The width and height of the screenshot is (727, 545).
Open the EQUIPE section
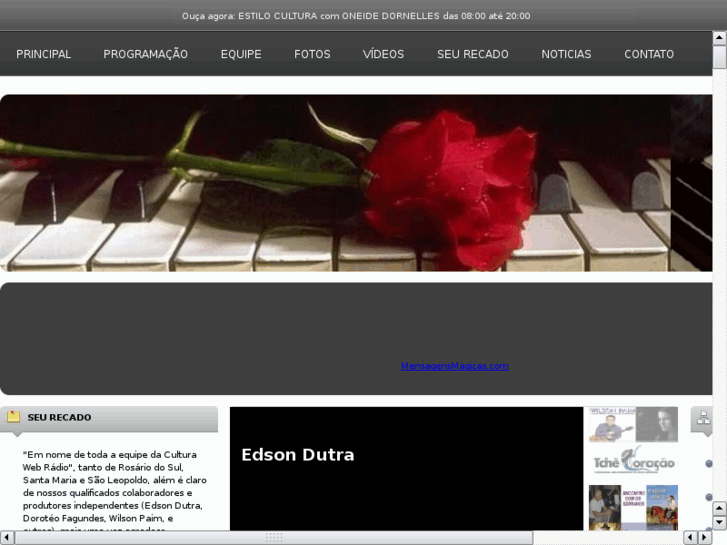point(241,54)
